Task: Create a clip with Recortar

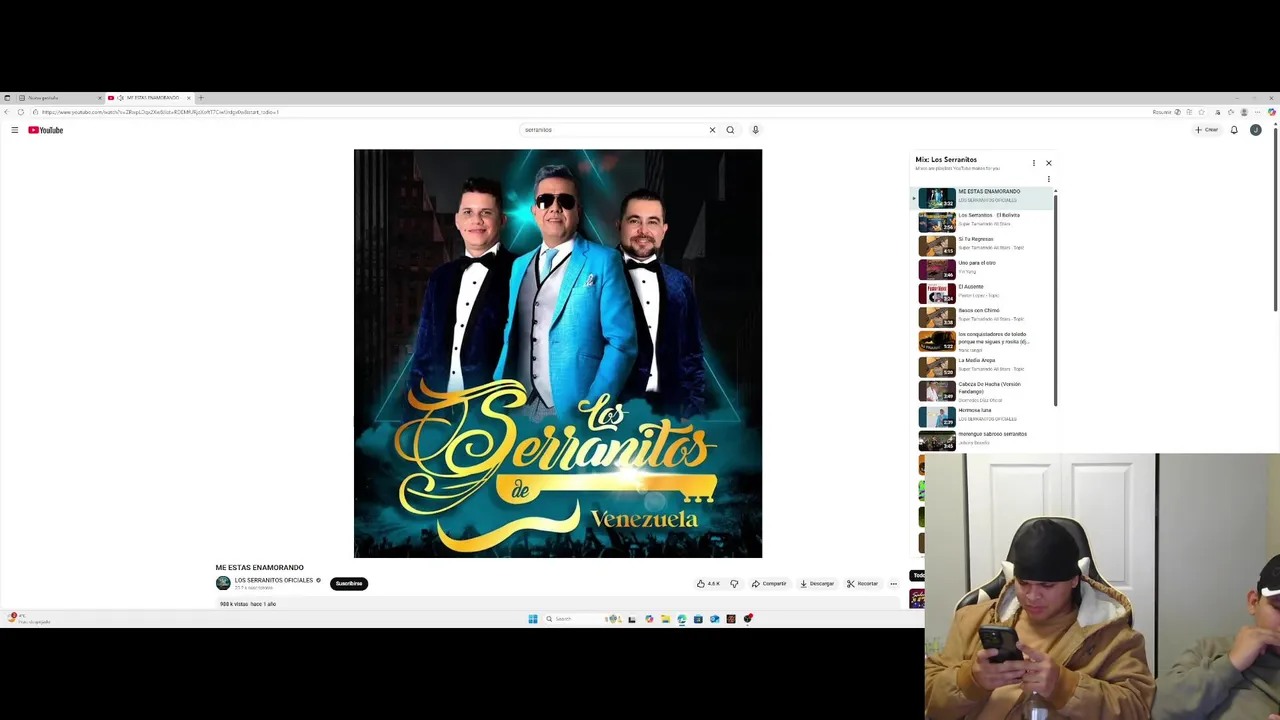Action: tap(862, 583)
